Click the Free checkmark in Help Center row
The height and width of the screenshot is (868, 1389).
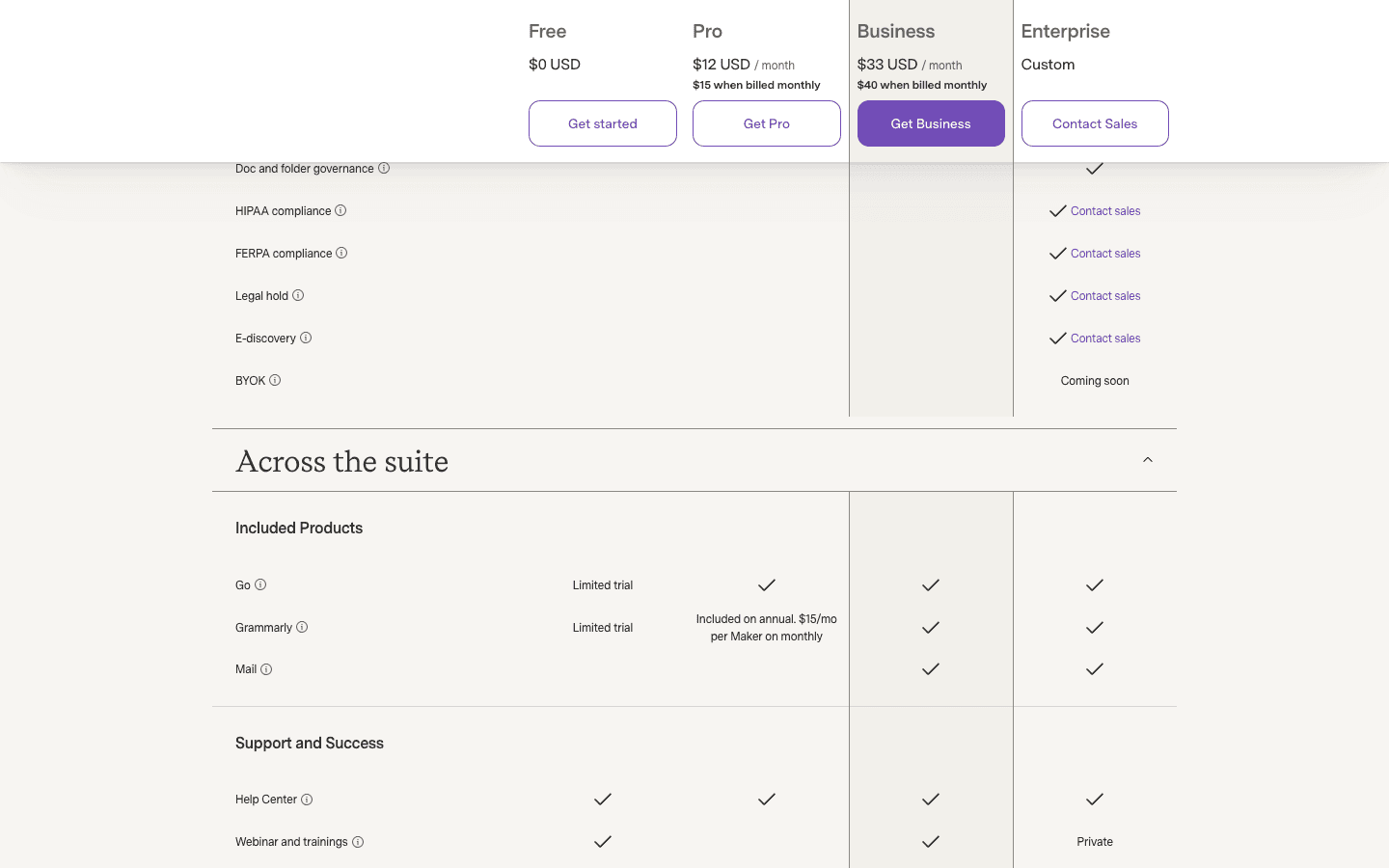pyautogui.click(x=603, y=800)
